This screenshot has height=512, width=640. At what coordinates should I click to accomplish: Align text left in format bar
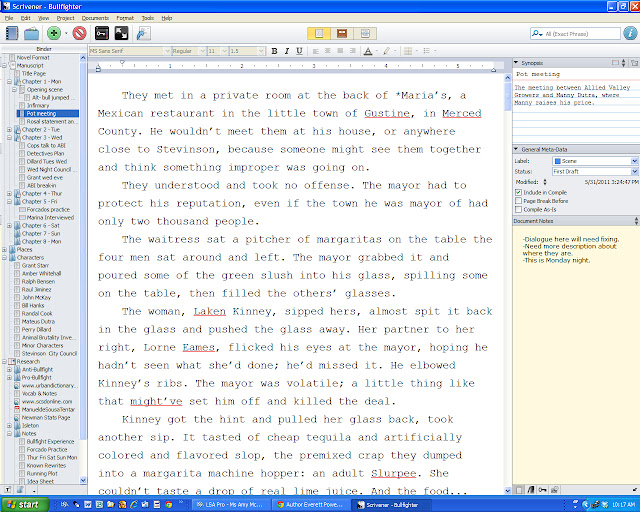point(315,51)
